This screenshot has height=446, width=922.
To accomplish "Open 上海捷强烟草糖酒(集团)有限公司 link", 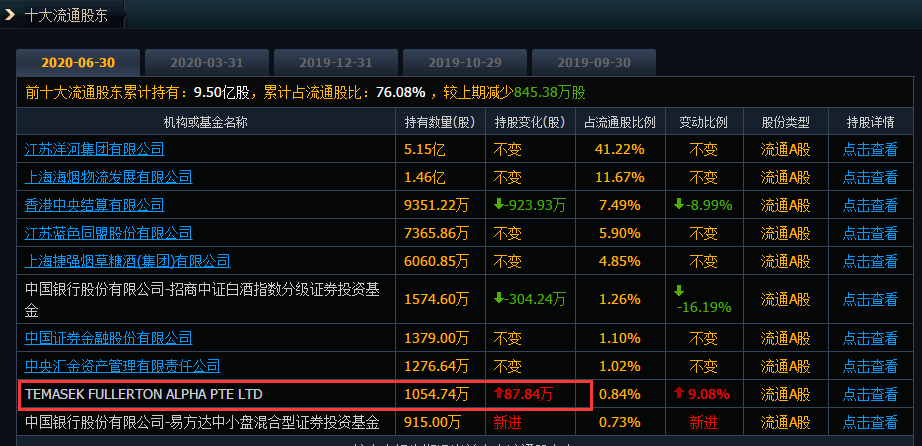I will [128, 261].
